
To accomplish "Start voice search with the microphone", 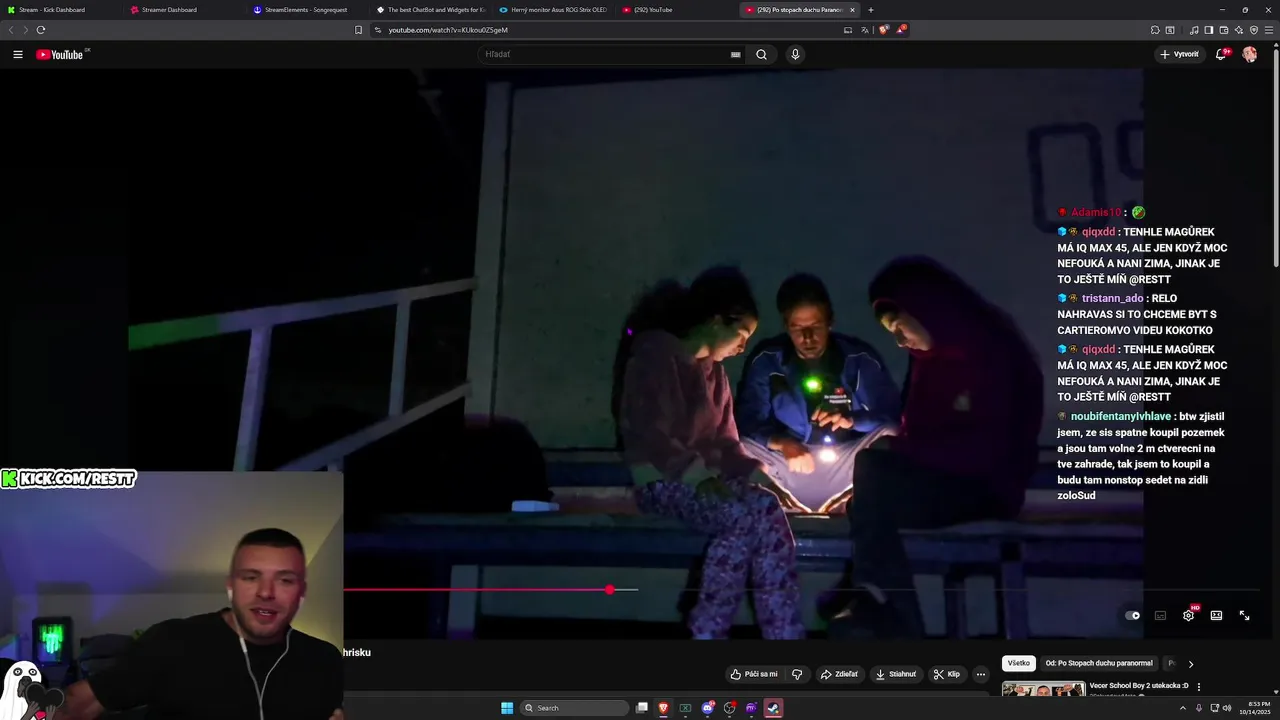I will [795, 54].
